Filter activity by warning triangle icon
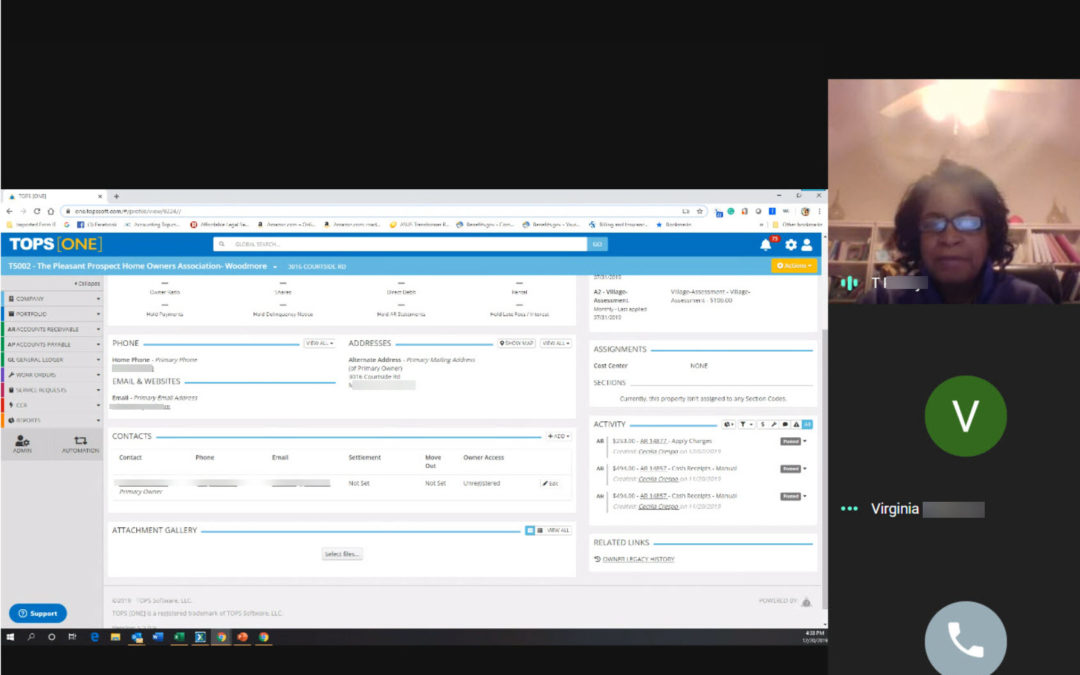Screen dimensions: 1080x675 point(796,424)
